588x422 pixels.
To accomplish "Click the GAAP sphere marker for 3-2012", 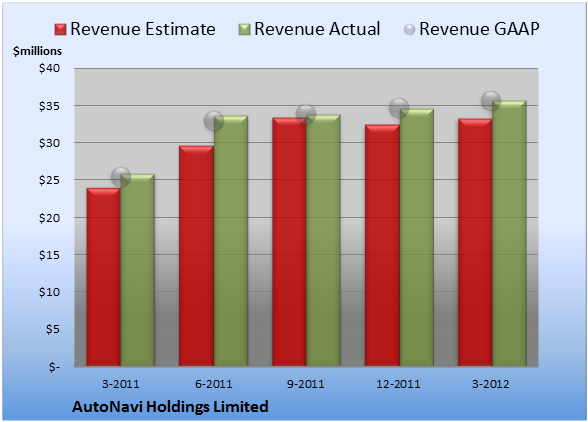I will [491, 101].
